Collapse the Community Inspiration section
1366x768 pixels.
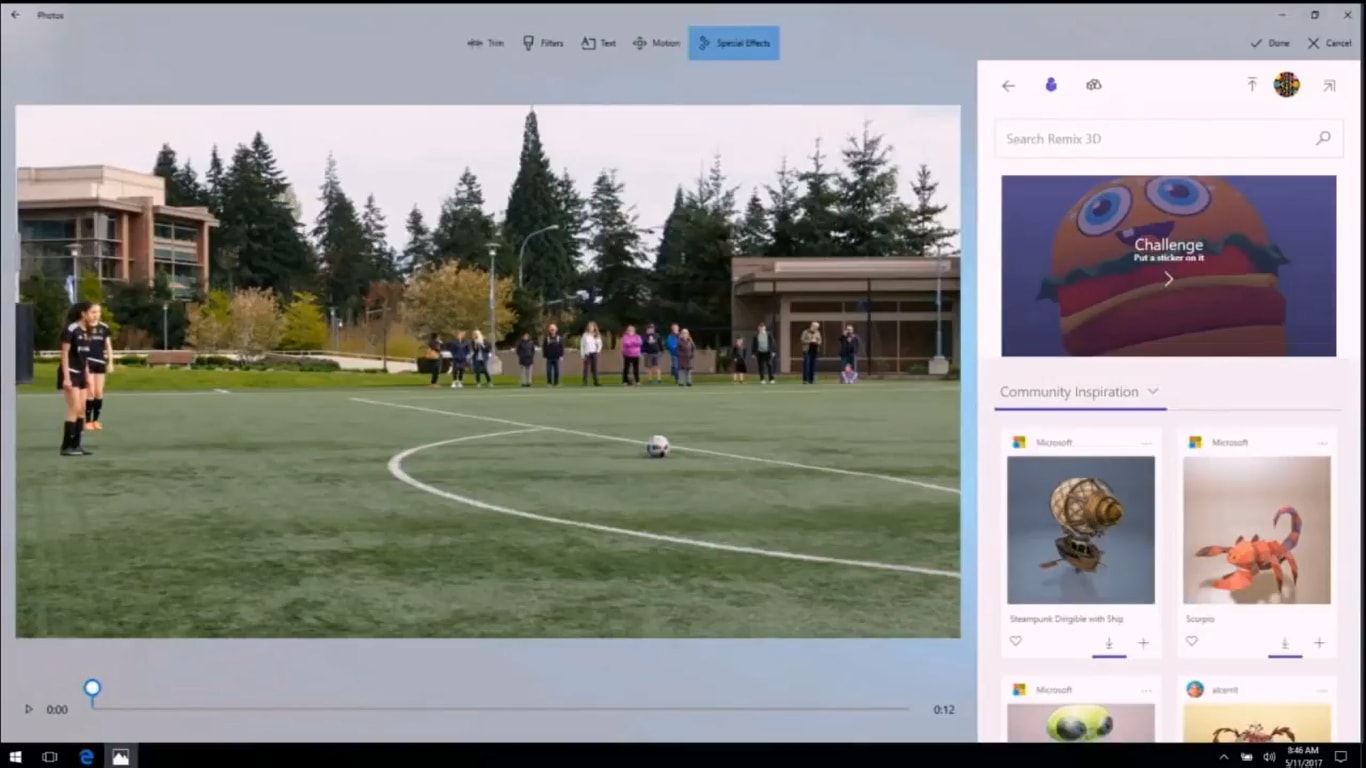1155,392
